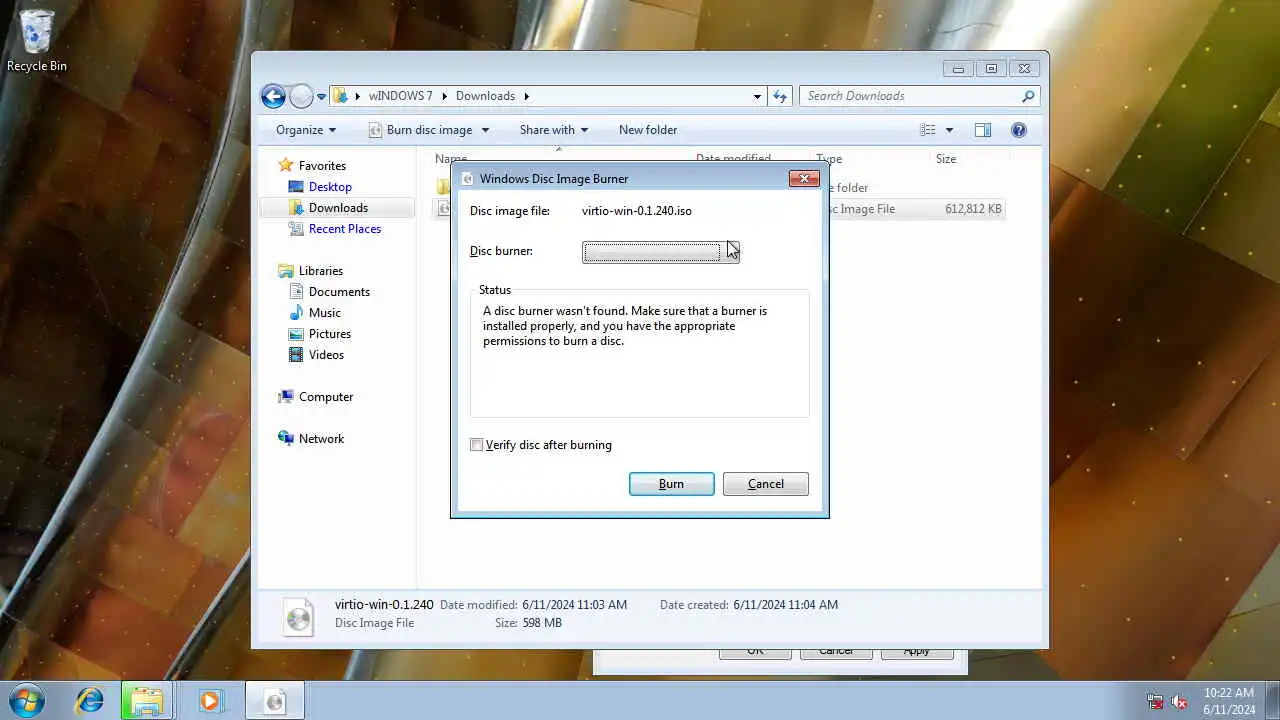Click the details pane disc image icon
The width and height of the screenshot is (1280, 720).
(298, 615)
